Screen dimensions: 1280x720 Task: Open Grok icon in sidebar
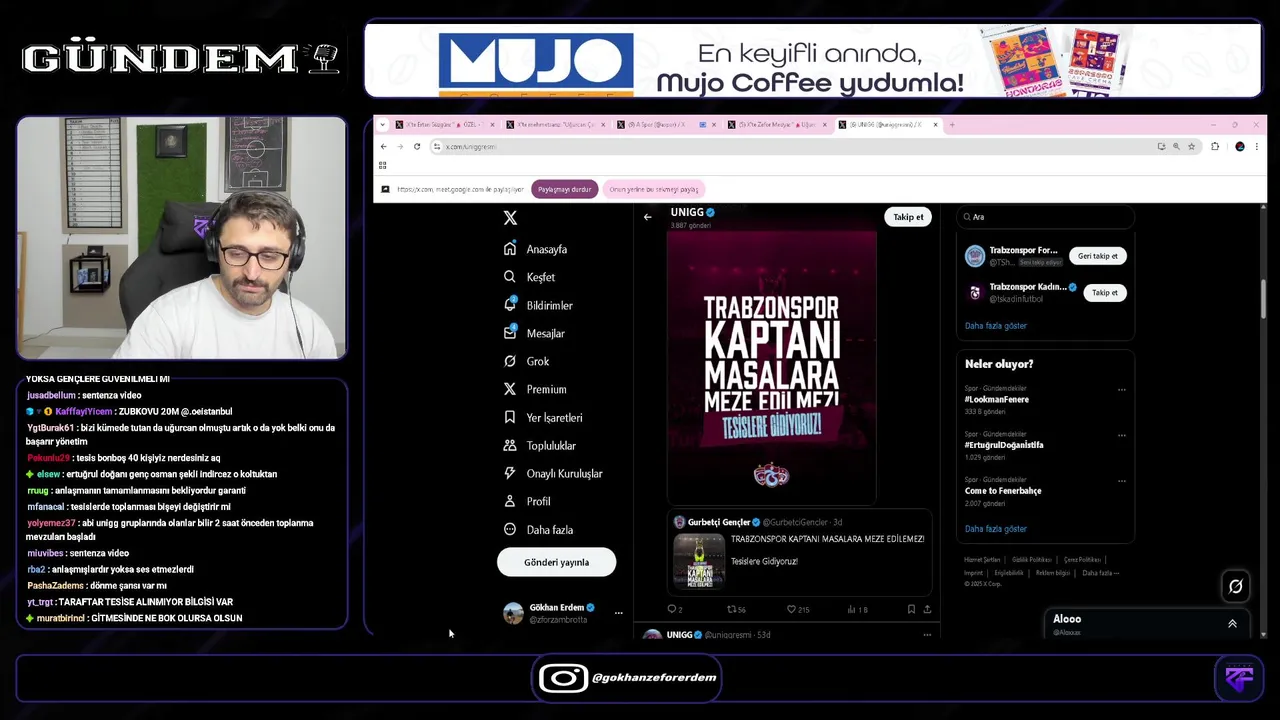tap(510, 361)
